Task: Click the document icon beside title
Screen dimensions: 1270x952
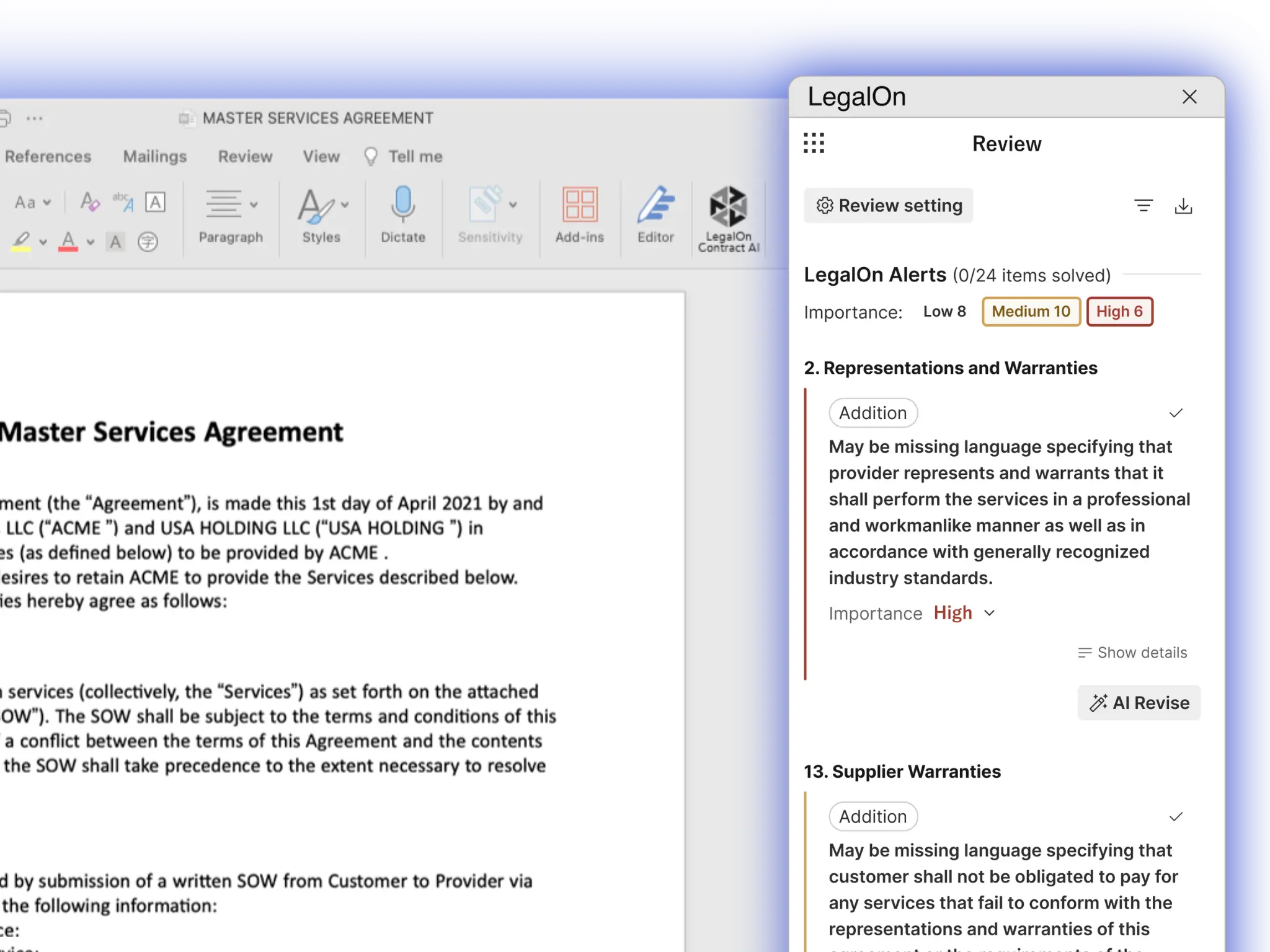Action: point(186,118)
